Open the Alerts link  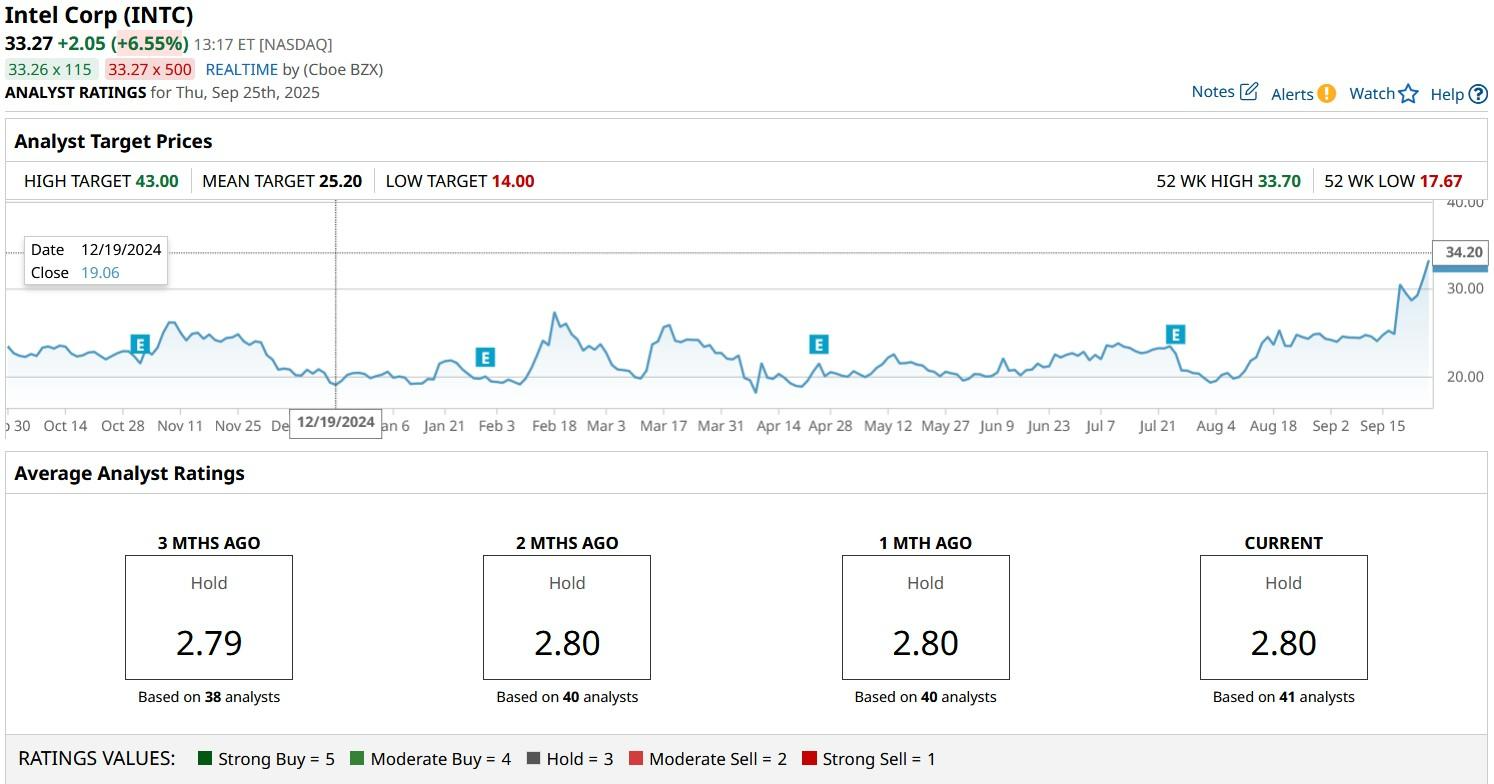pyautogui.click(x=1292, y=94)
